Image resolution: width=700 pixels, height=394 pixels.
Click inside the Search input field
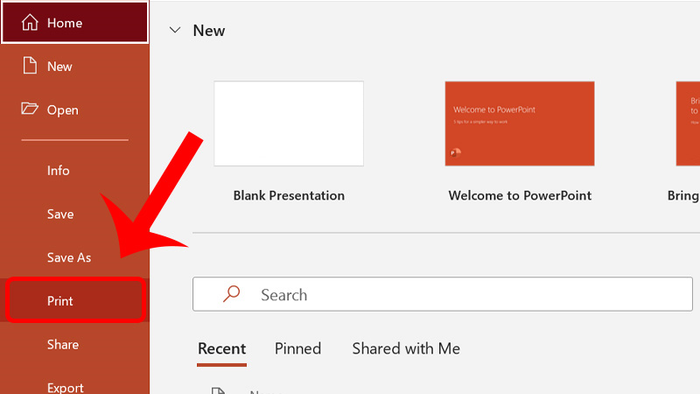point(442,294)
